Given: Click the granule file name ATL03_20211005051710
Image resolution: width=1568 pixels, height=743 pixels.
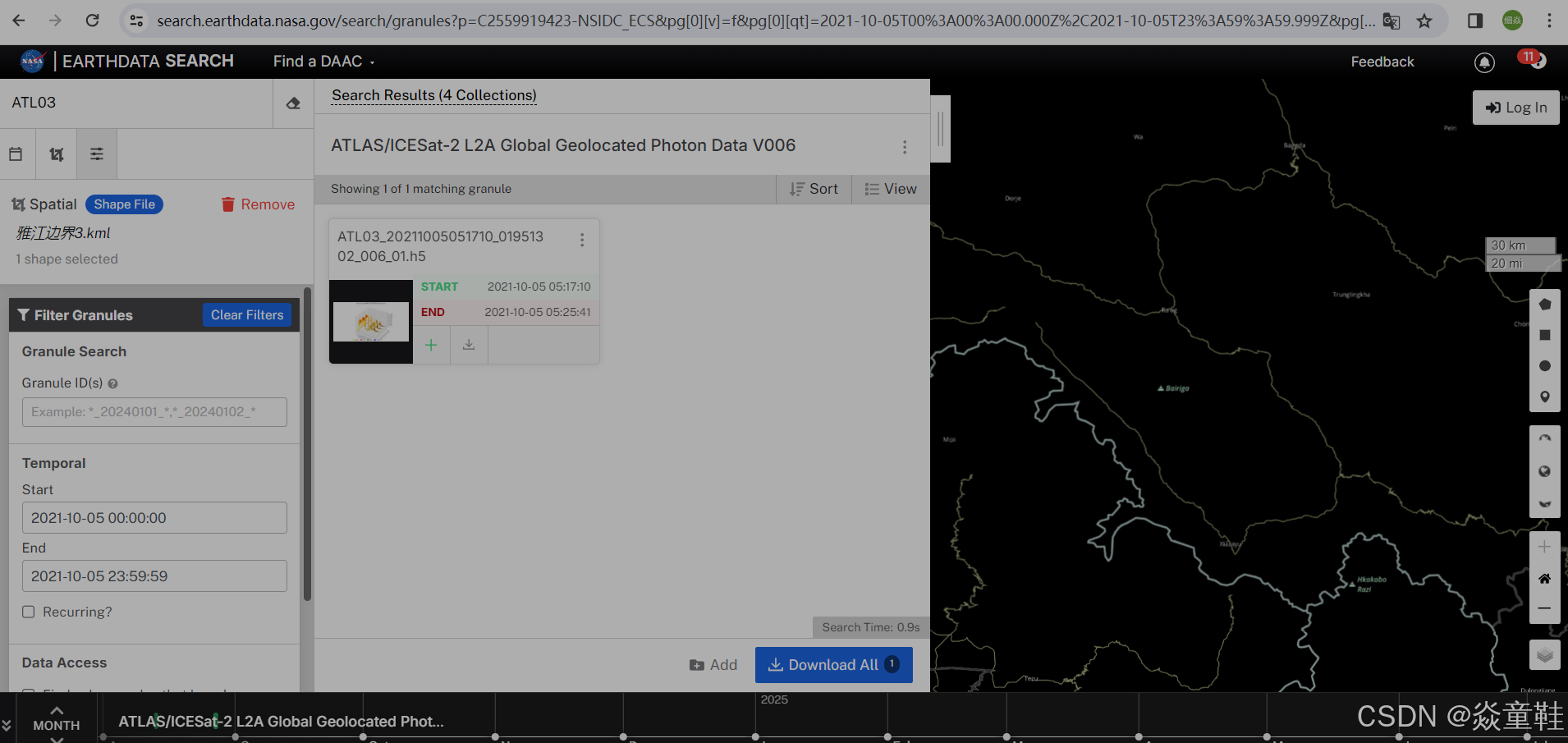Looking at the screenshot, I should tap(440, 246).
